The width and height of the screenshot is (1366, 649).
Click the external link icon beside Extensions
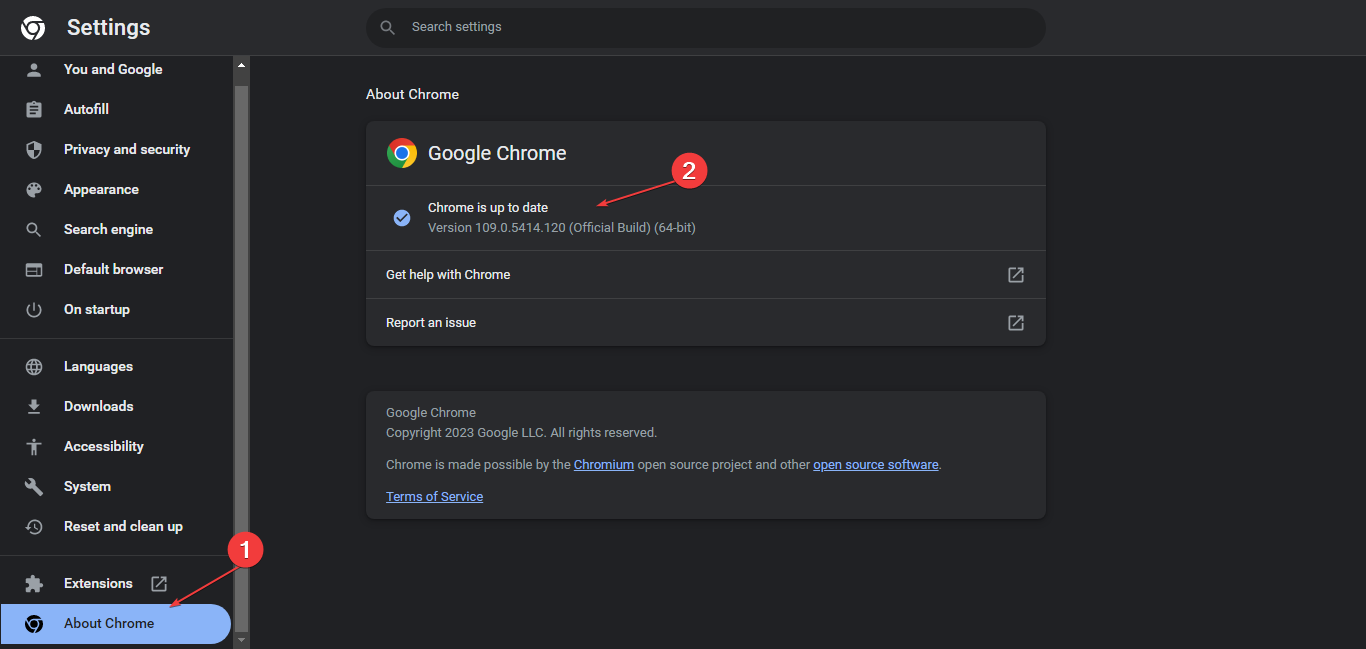159,583
